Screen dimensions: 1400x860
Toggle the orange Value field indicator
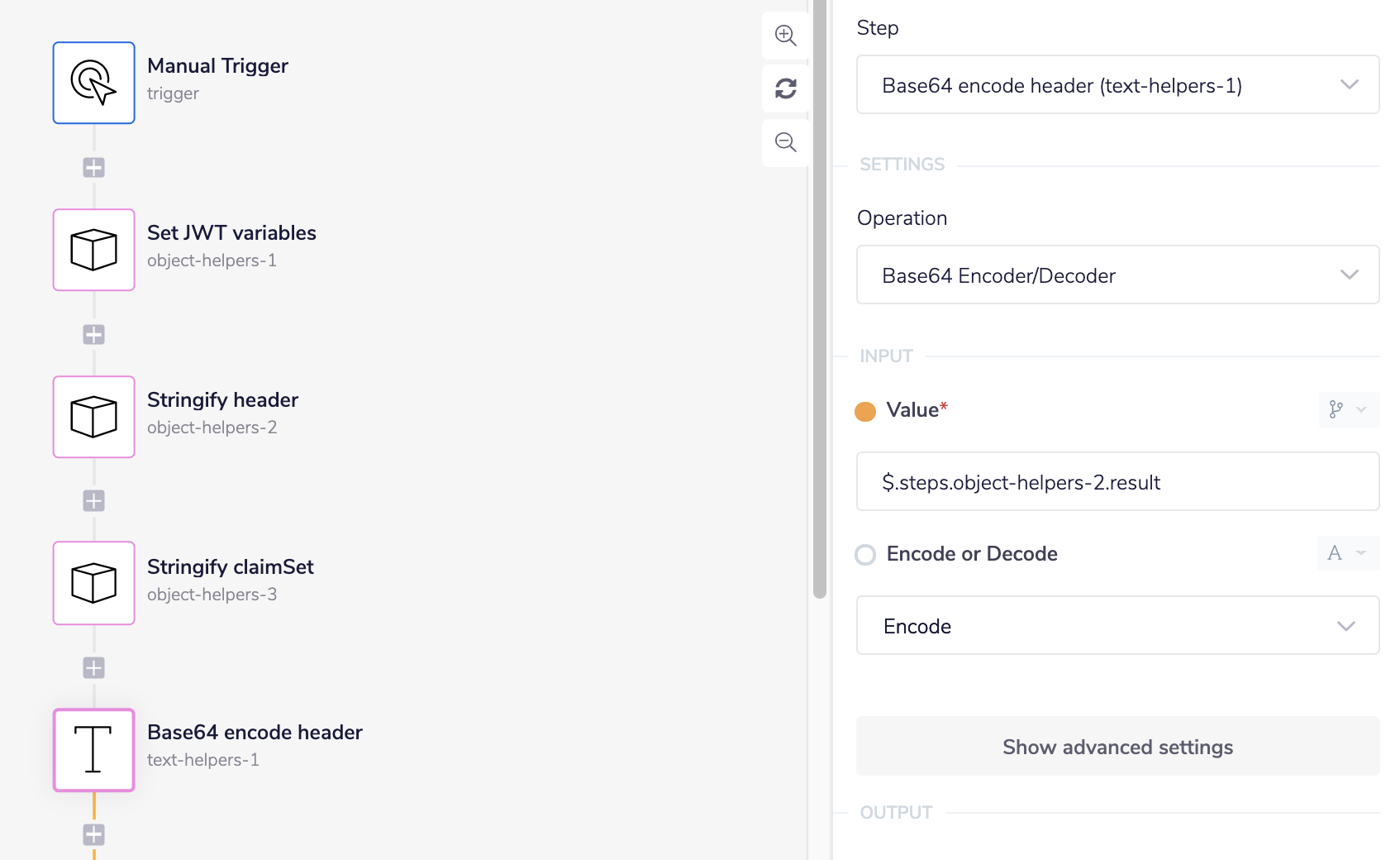pos(865,411)
